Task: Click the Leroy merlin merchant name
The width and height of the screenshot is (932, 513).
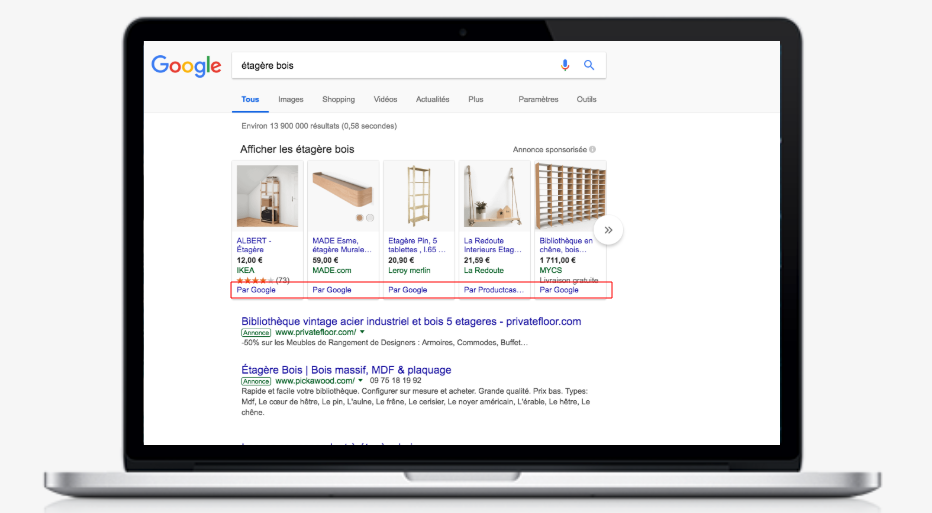Action: click(409, 270)
